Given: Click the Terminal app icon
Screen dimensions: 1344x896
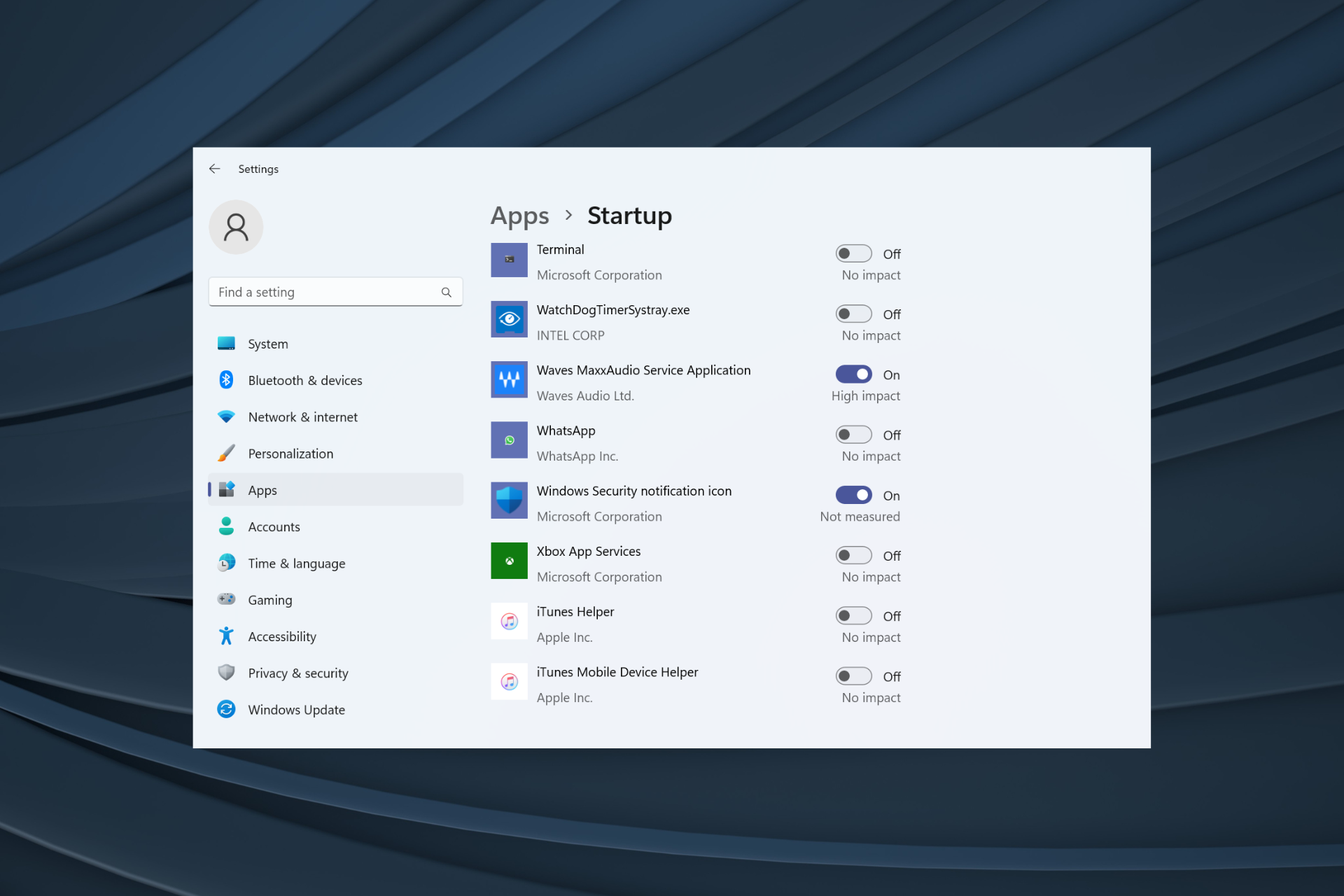Looking at the screenshot, I should [509, 260].
